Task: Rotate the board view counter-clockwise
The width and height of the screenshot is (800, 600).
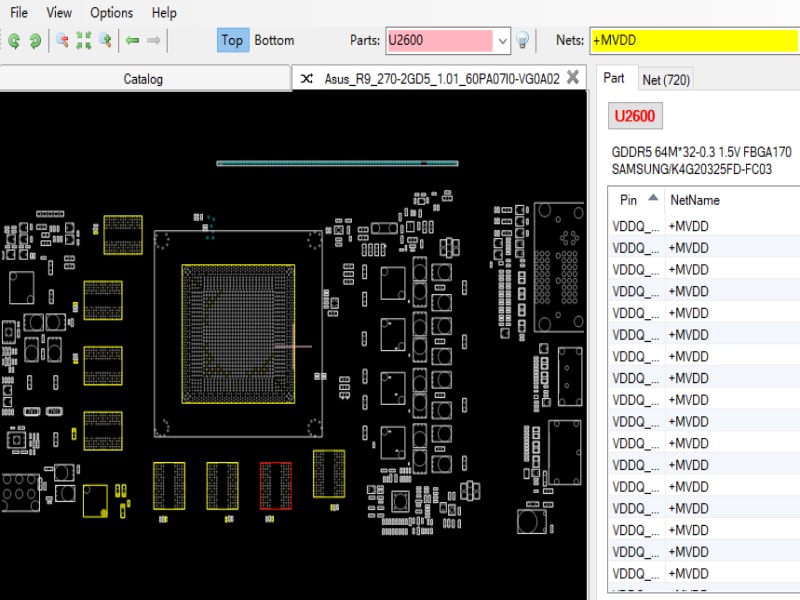Action: (14, 40)
